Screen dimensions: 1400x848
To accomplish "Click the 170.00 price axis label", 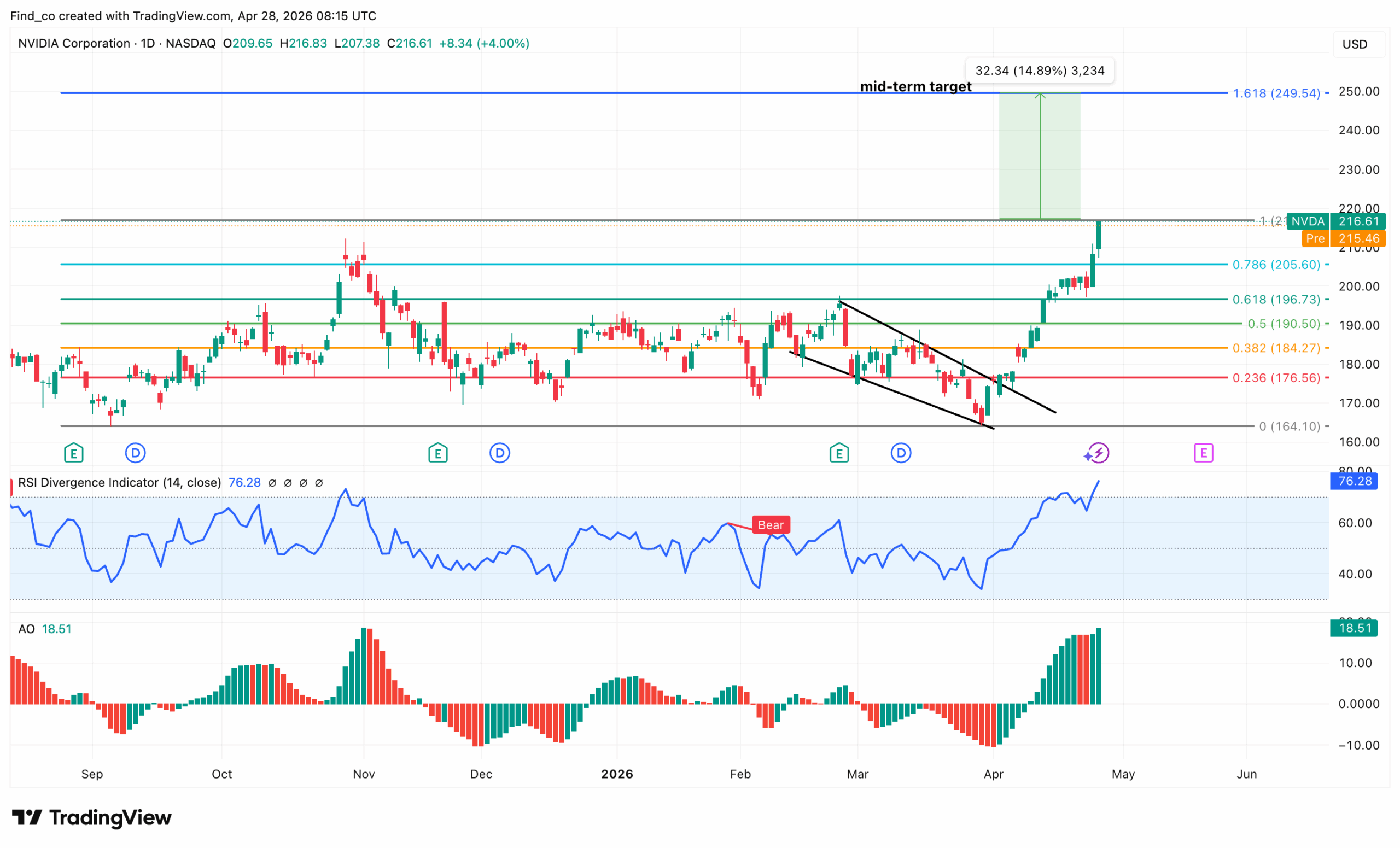I will pos(1358,403).
